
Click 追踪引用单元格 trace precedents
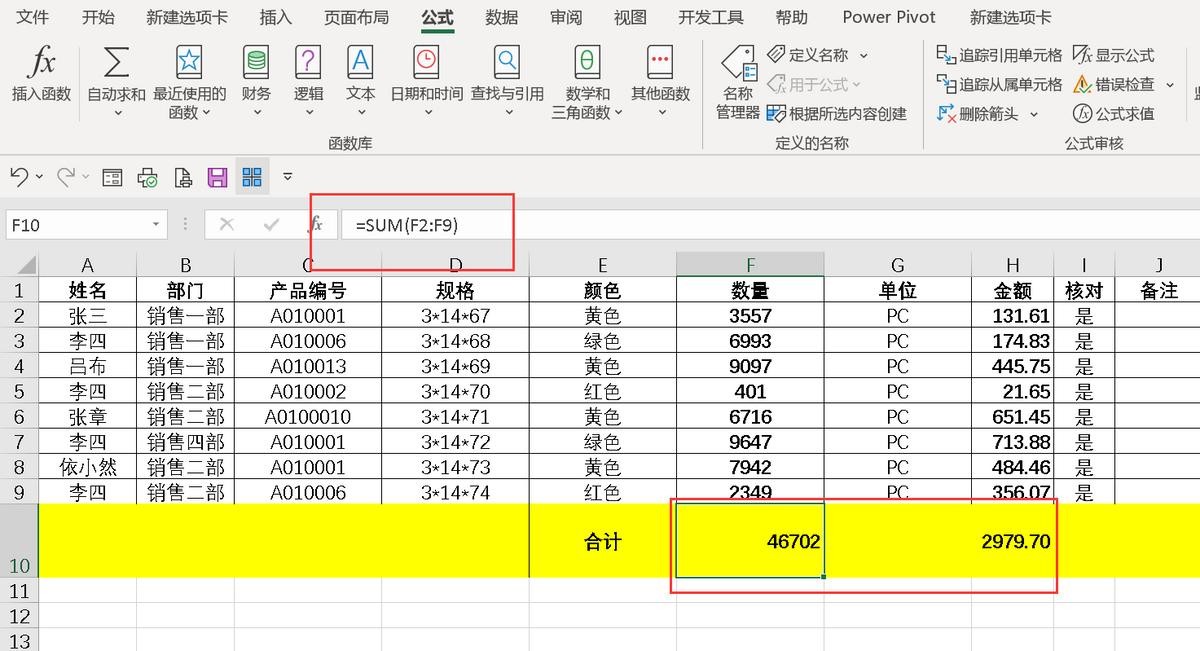pos(999,55)
